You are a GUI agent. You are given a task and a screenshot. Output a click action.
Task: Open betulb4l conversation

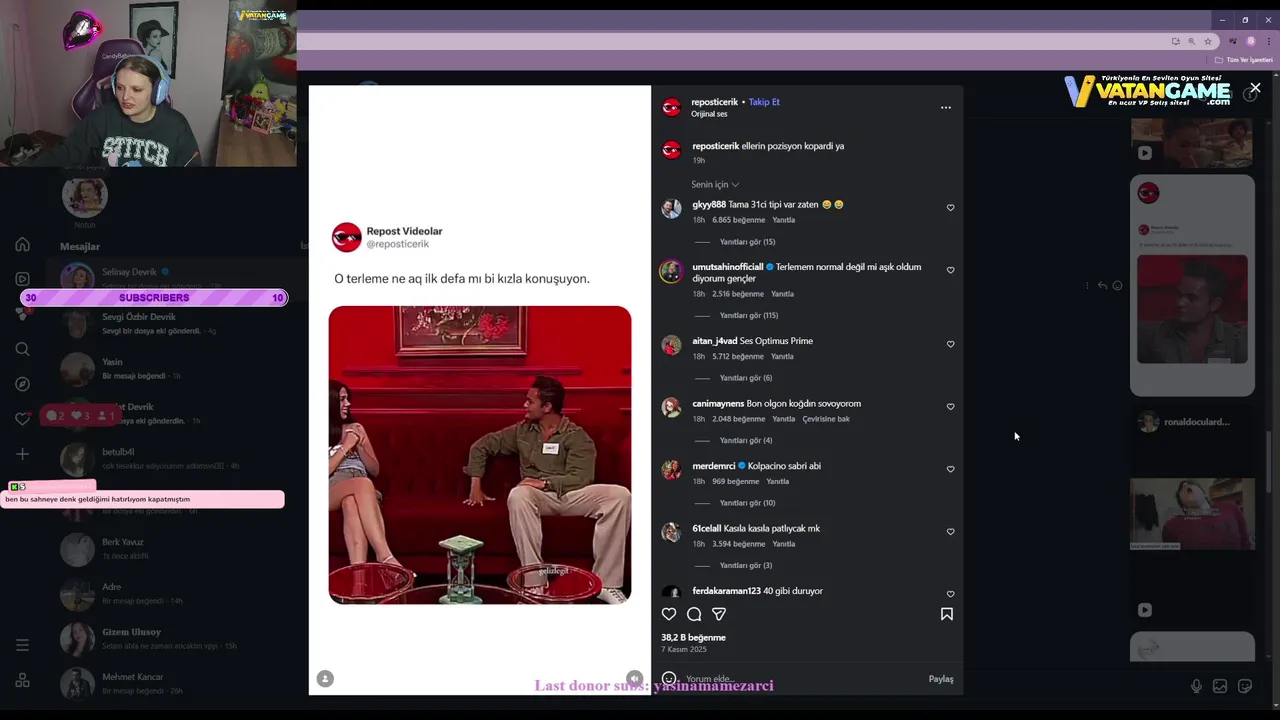180,458
